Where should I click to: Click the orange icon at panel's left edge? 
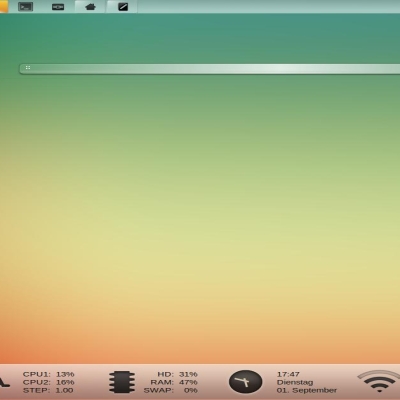(4, 6)
